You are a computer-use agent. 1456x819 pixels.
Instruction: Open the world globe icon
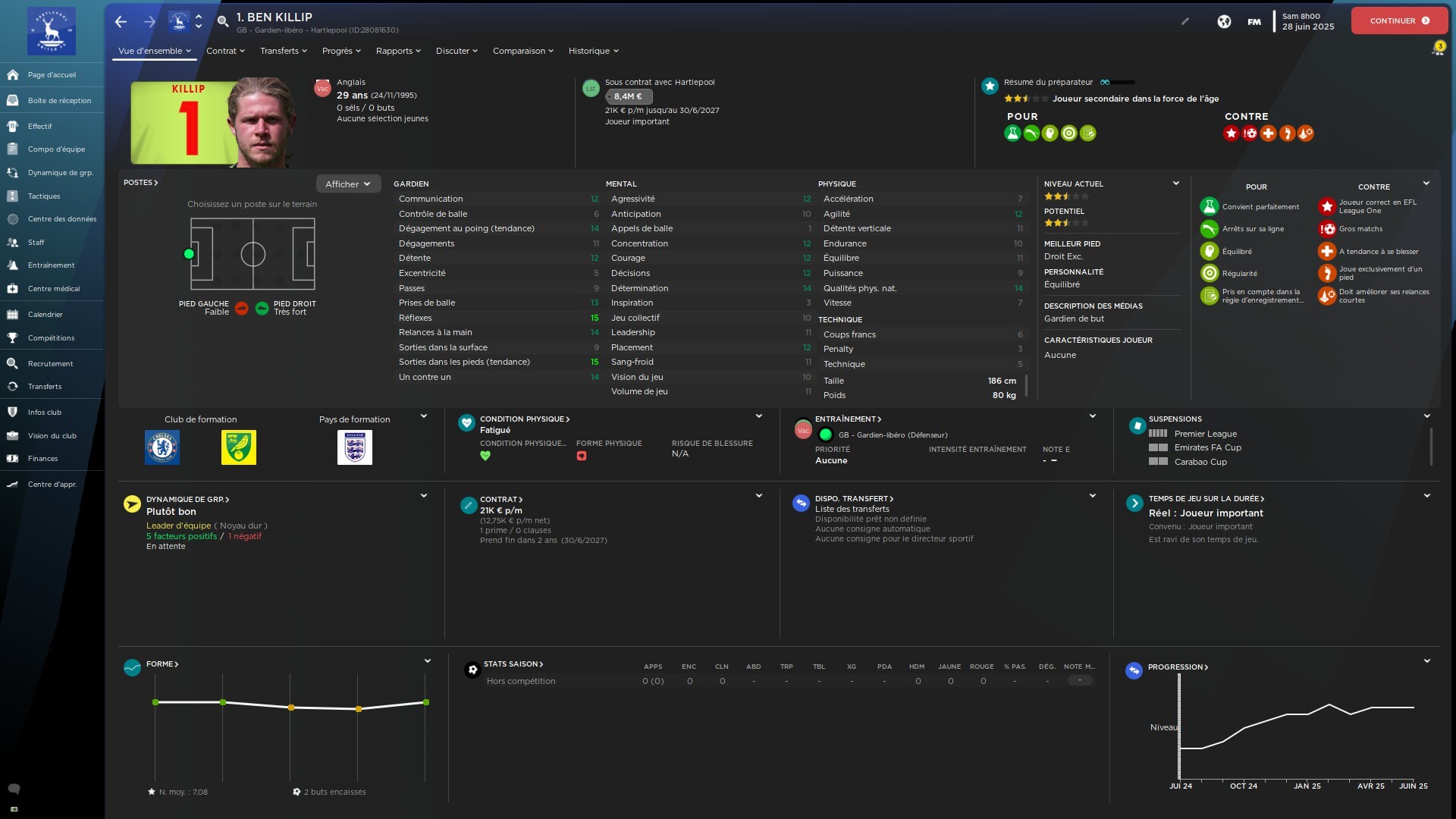1224,22
